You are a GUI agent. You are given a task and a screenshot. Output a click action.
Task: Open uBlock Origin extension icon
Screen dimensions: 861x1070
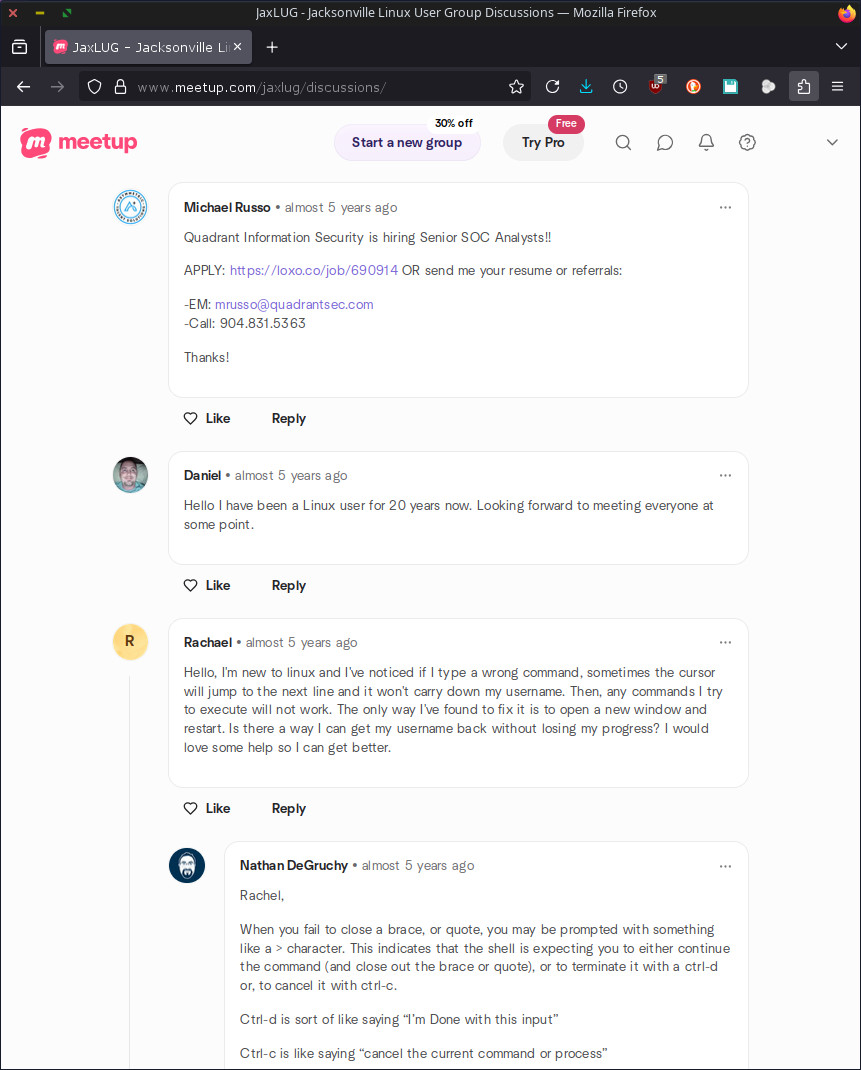[656, 87]
